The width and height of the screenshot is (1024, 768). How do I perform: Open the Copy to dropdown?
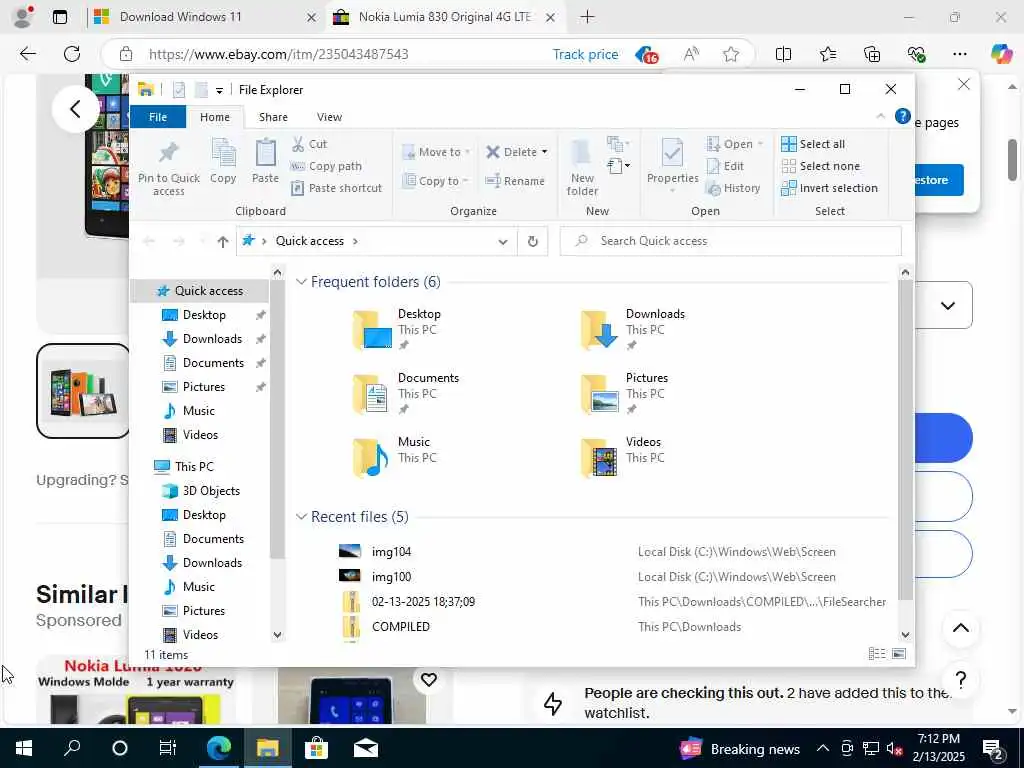tap(436, 181)
